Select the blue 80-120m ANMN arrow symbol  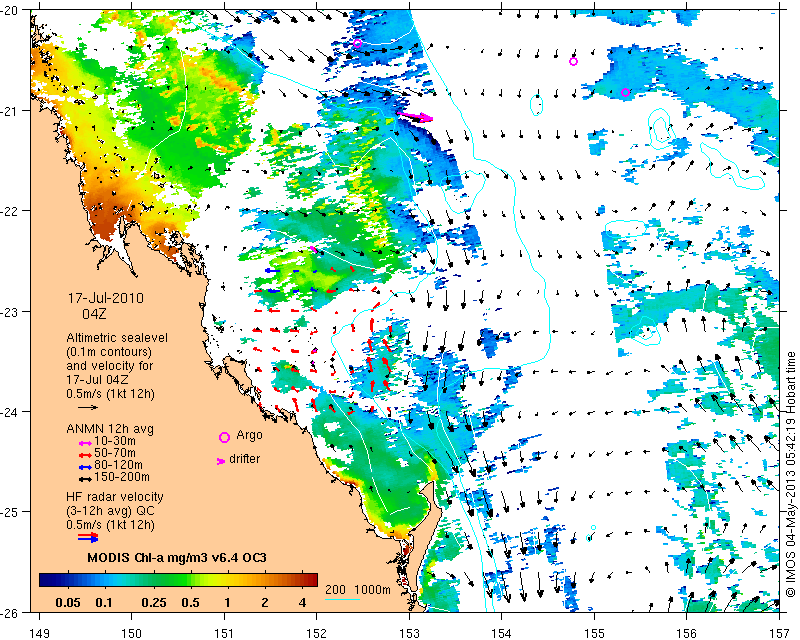pyautogui.click(x=85, y=466)
